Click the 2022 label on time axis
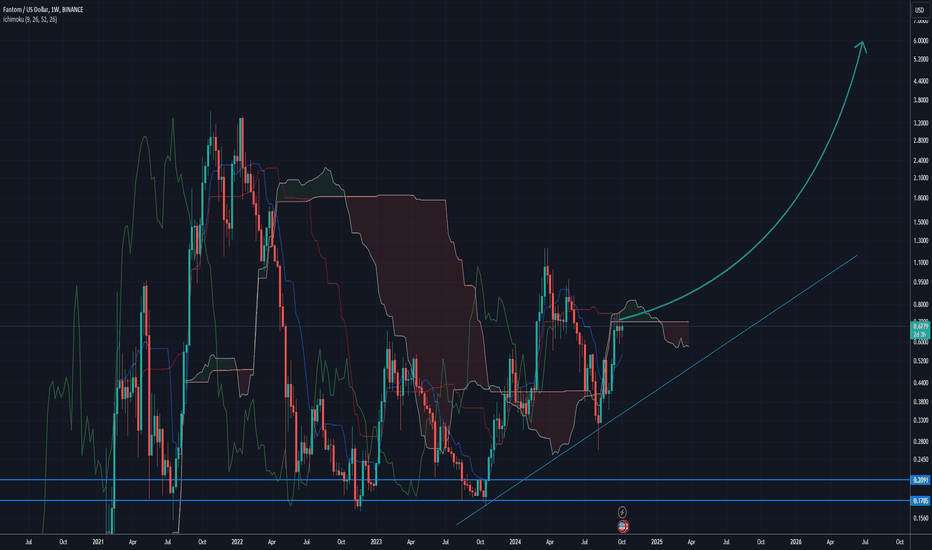The width and height of the screenshot is (932, 550). (237, 542)
